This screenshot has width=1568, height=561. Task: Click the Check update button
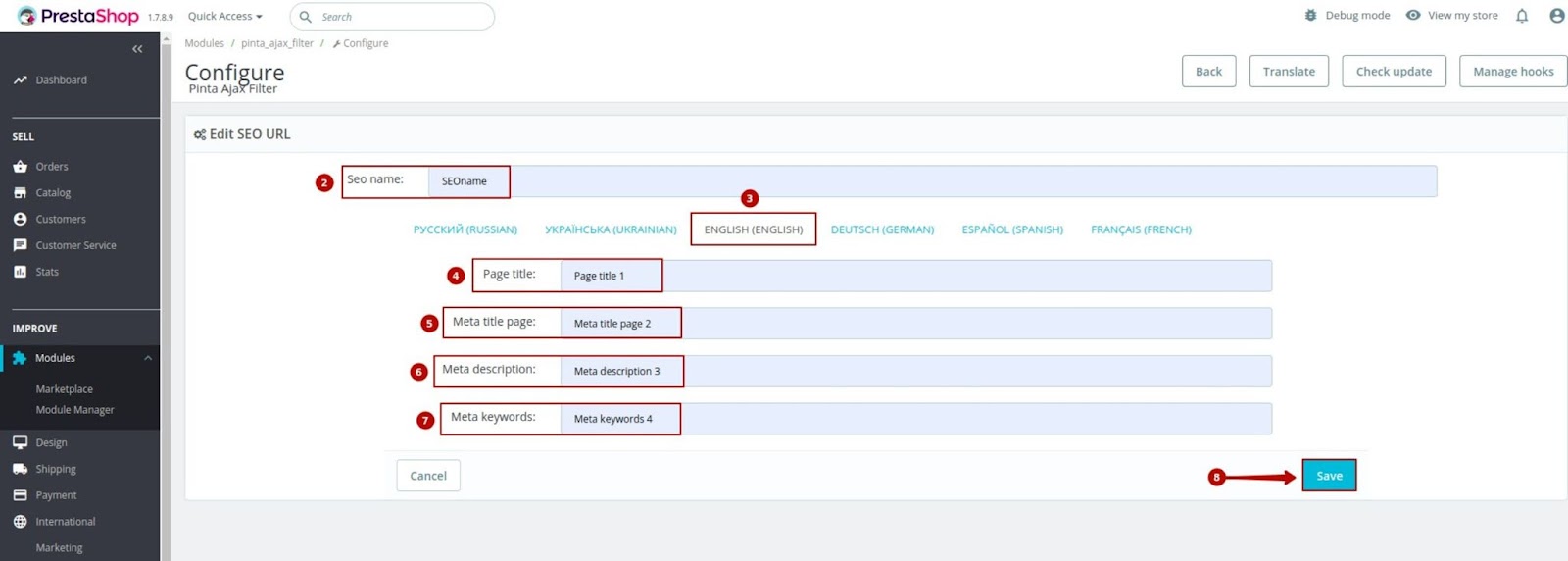(1394, 72)
